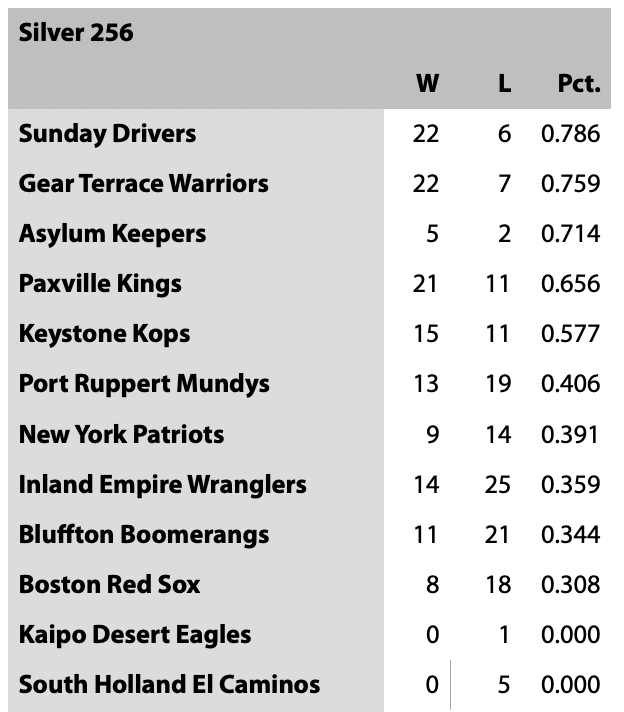Screen dimensions: 624x712
Task: Select the Kaipo Desert Eagles team
Action: tap(134, 635)
